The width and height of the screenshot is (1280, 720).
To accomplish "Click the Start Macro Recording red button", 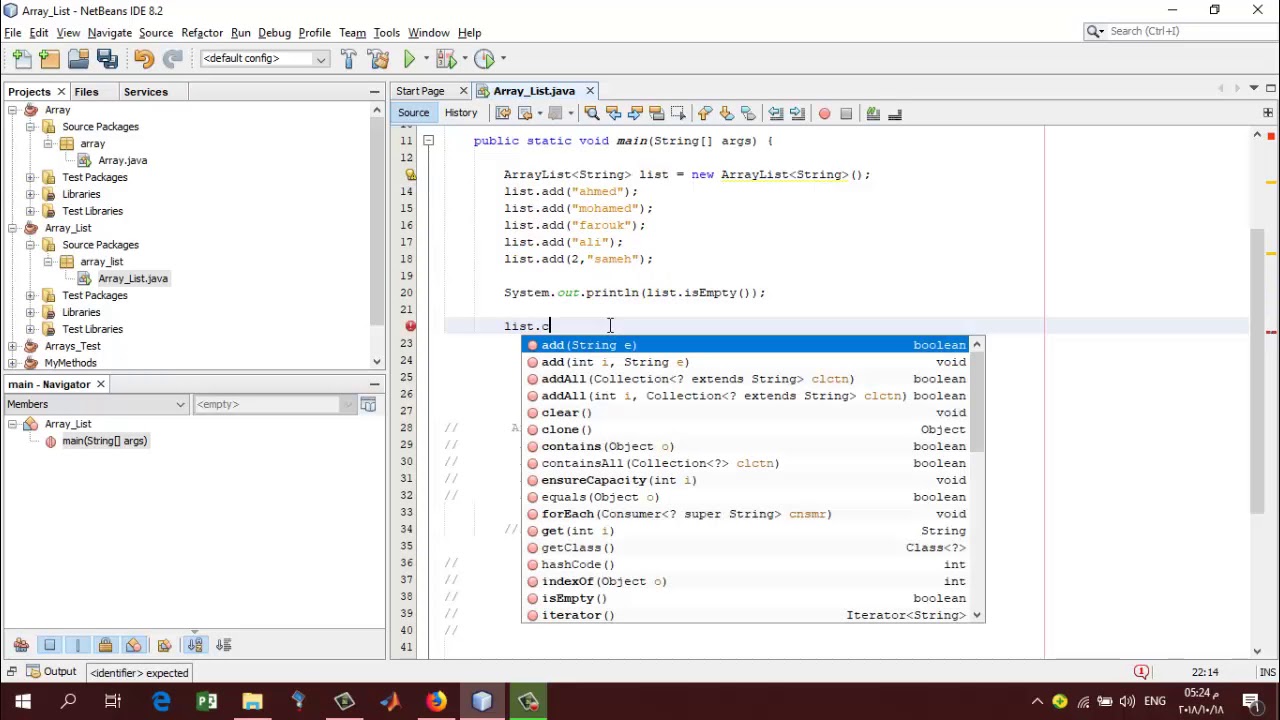I will click(824, 114).
